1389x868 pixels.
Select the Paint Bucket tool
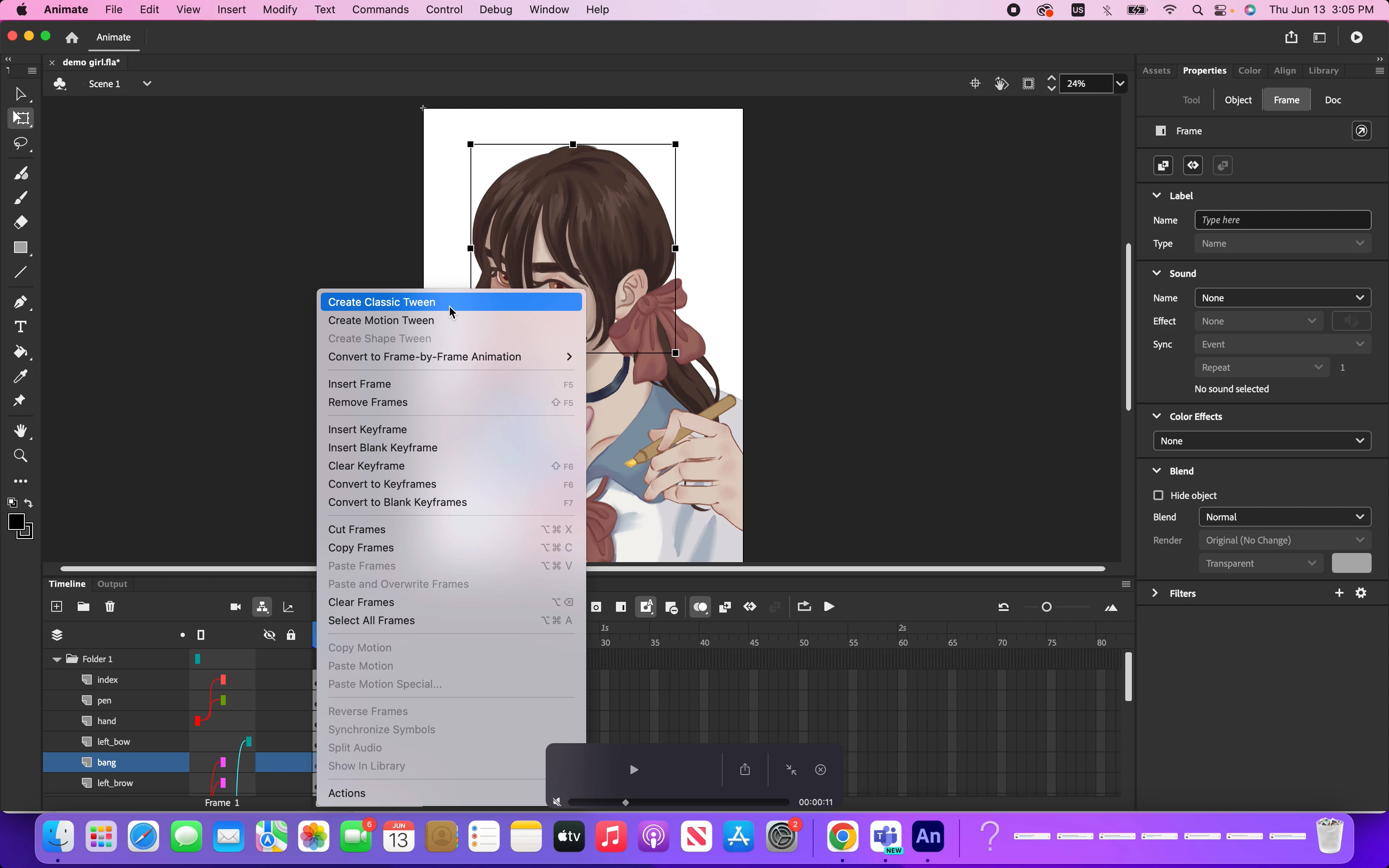click(x=21, y=352)
